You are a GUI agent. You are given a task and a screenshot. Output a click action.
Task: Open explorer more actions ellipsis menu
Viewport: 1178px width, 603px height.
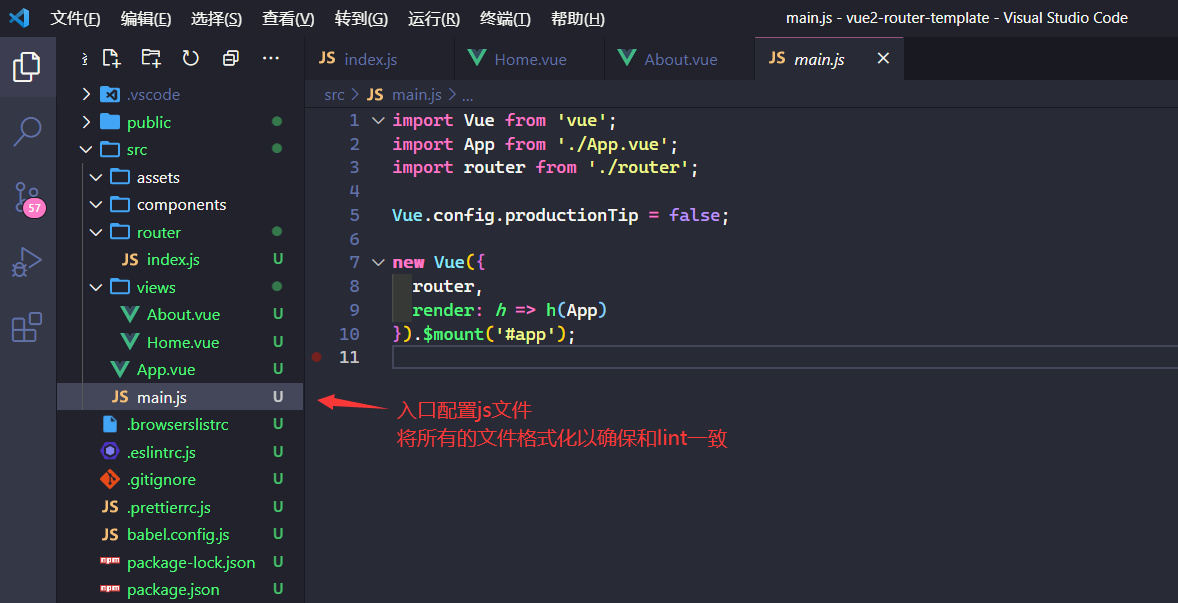270,59
